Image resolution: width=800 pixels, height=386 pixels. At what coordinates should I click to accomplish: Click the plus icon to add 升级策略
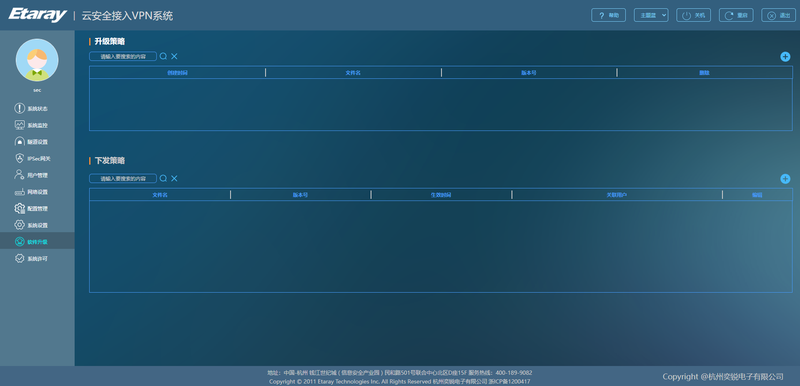click(x=785, y=57)
